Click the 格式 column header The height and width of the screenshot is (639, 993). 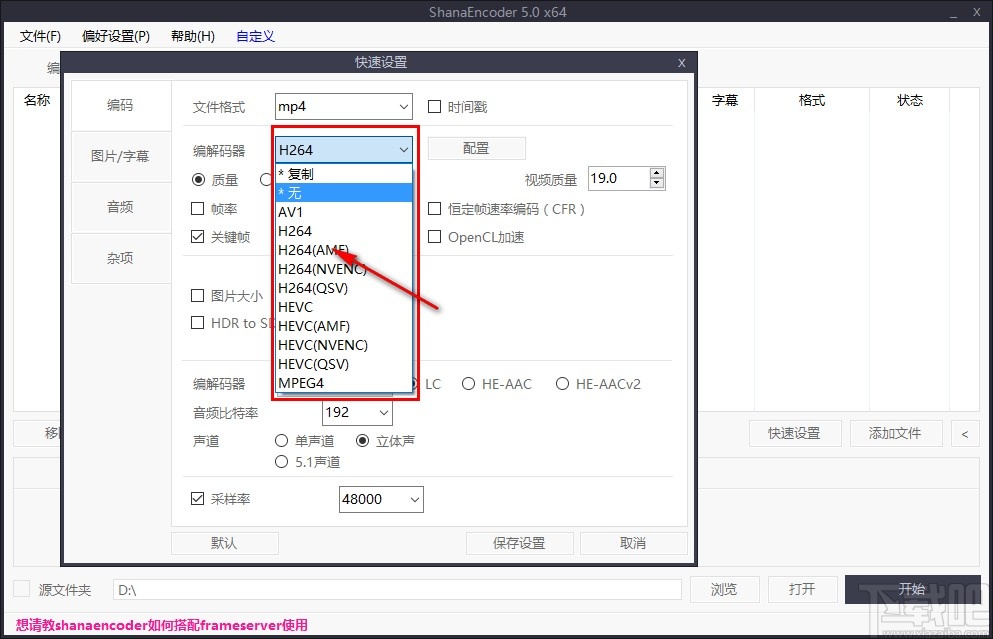click(813, 100)
